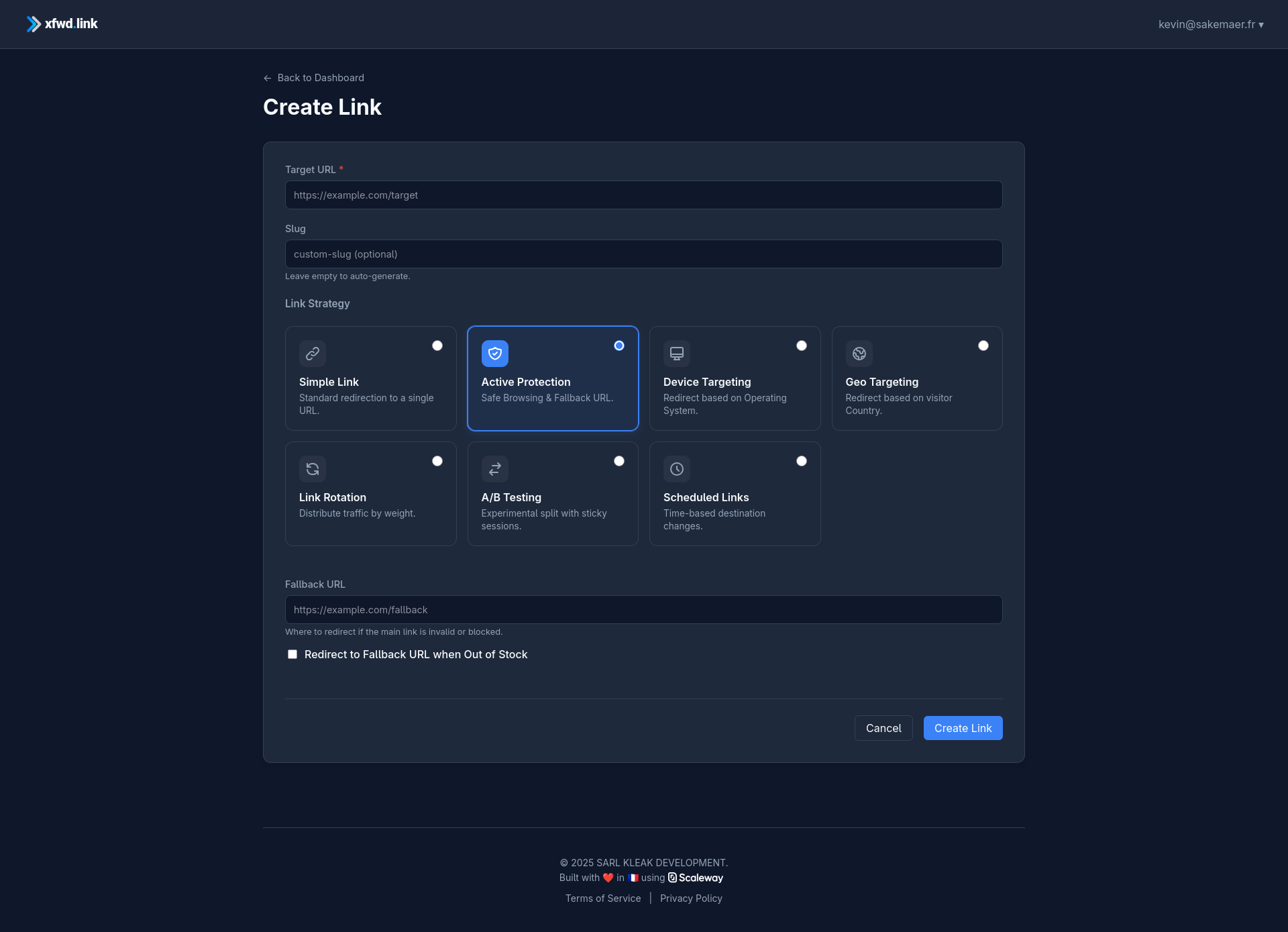Select the Simple Link radio button
The image size is (1288, 932).
point(437,346)
